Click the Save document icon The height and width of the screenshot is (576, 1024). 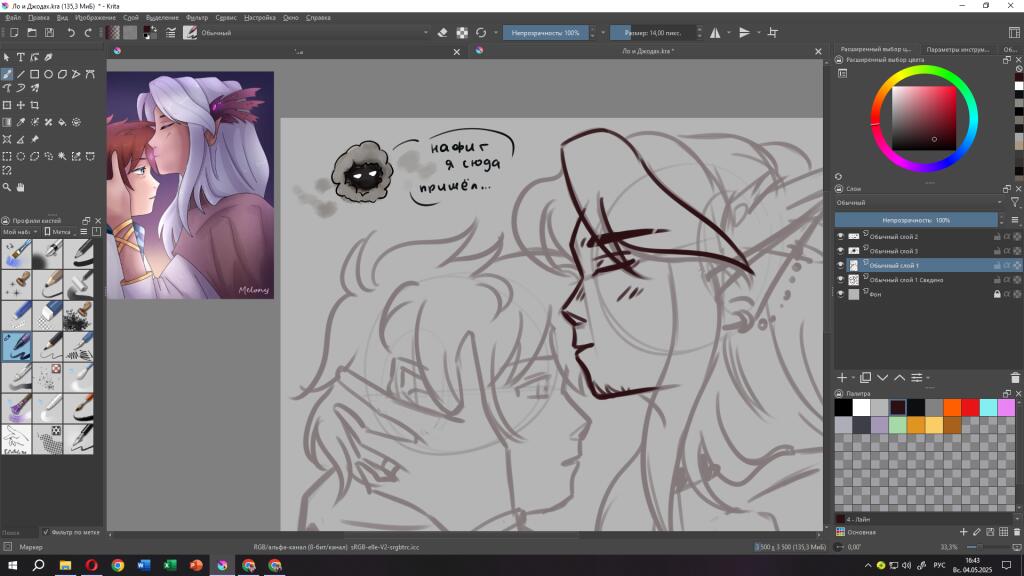(x=49, y=33)
